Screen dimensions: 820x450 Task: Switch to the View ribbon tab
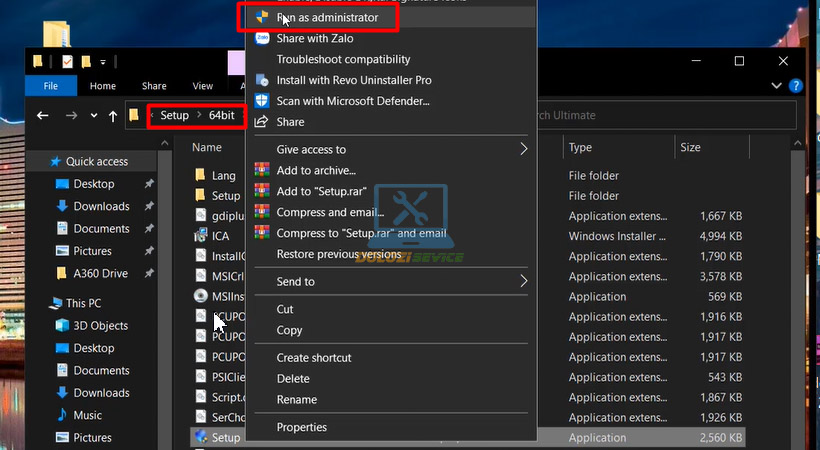tap(202, 86)
